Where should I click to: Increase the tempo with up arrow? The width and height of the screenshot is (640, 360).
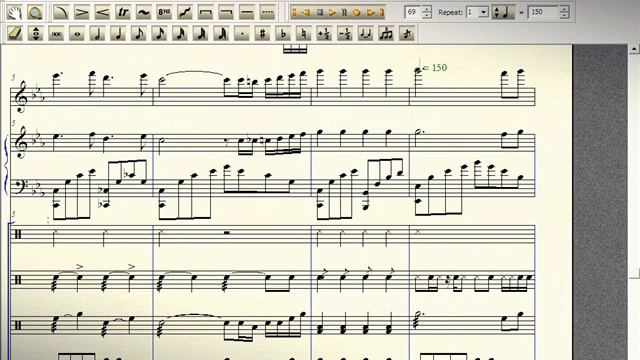(x=564, y=9)
